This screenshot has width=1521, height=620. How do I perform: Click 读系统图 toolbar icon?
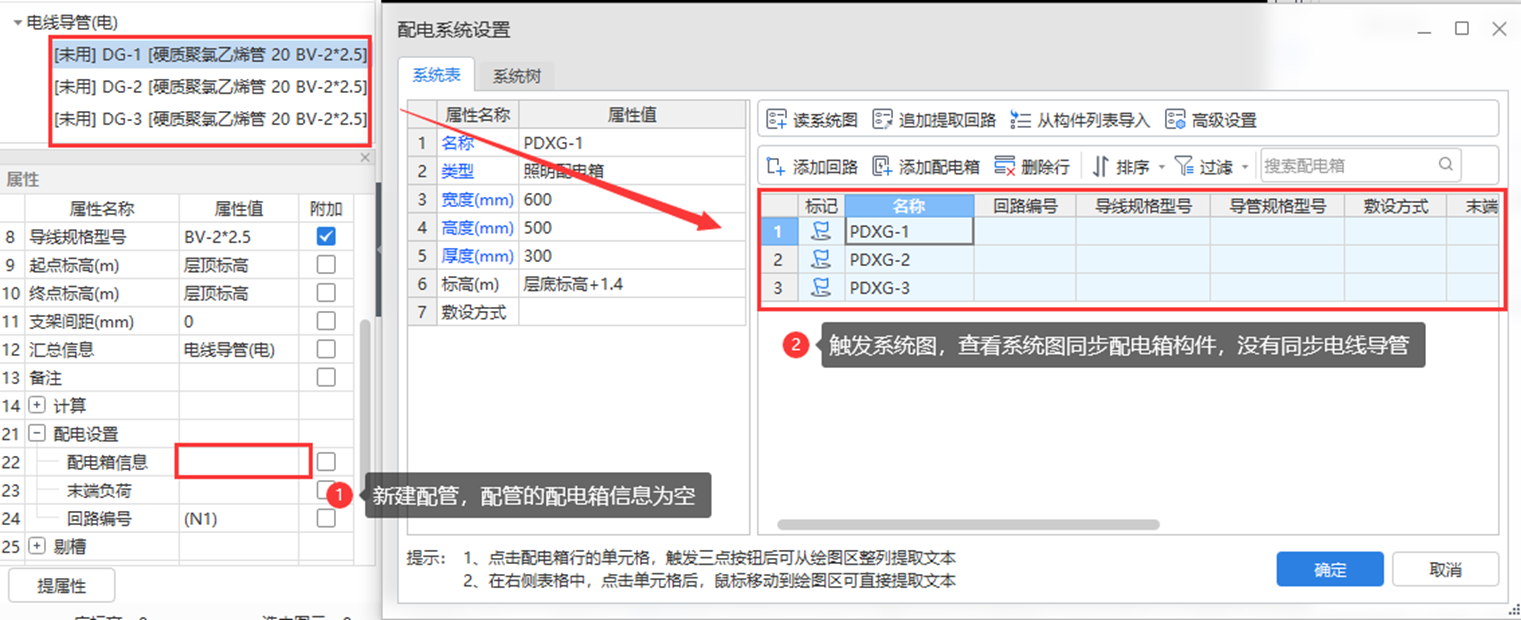pyautogui.click(x=777, y=120)
